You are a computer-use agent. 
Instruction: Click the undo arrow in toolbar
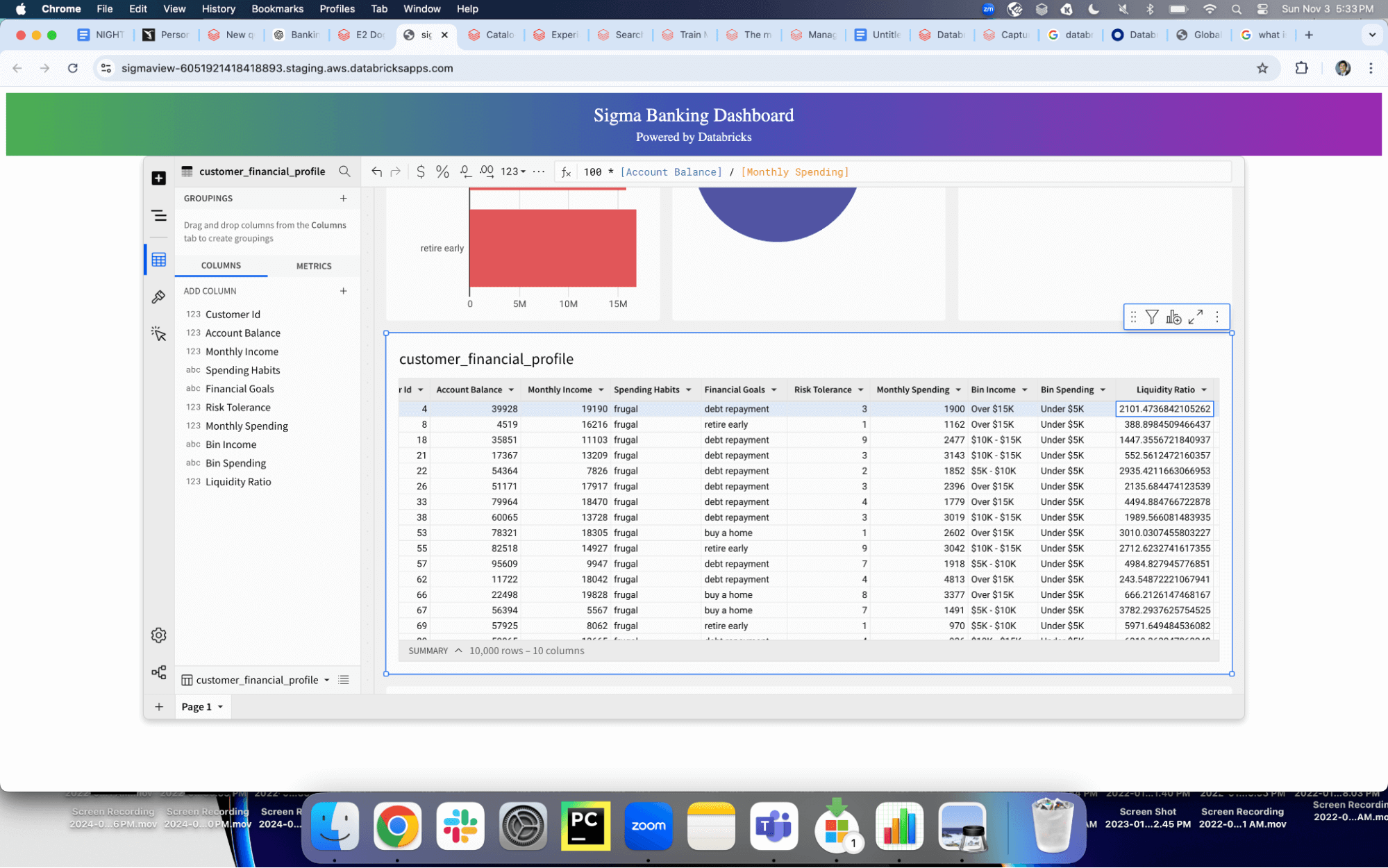pyautogui.click(x=376, y=172)
